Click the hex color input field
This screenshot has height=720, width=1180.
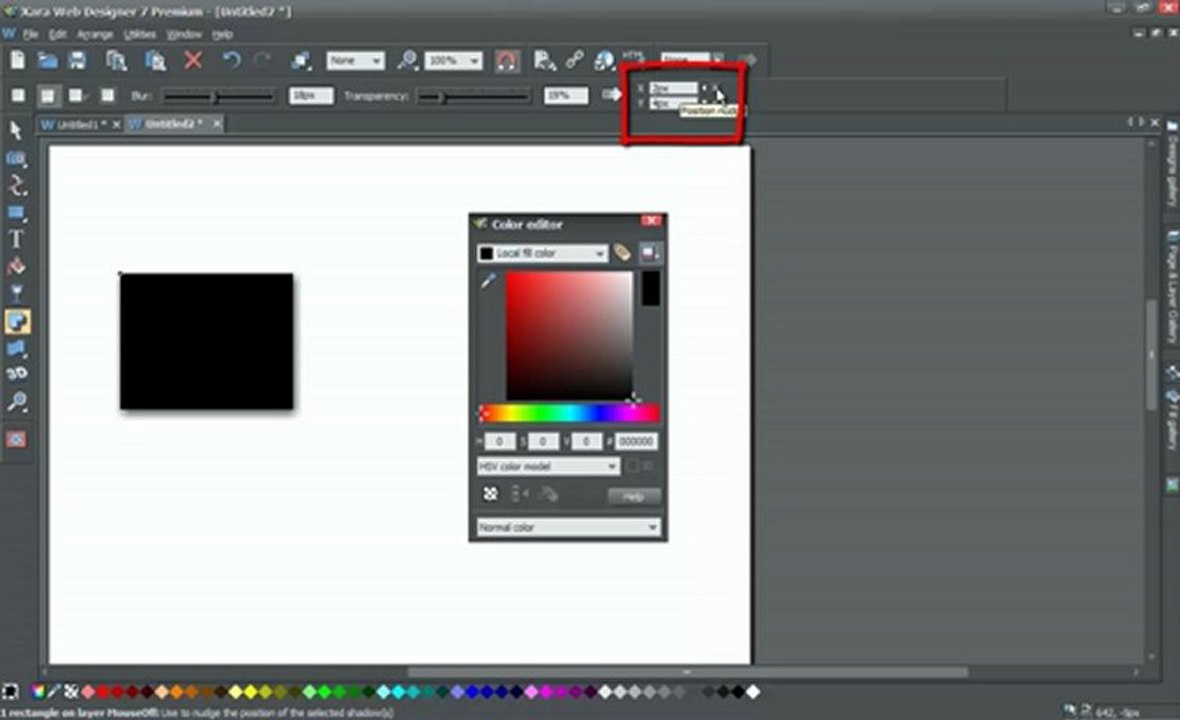tap(637, 442)
